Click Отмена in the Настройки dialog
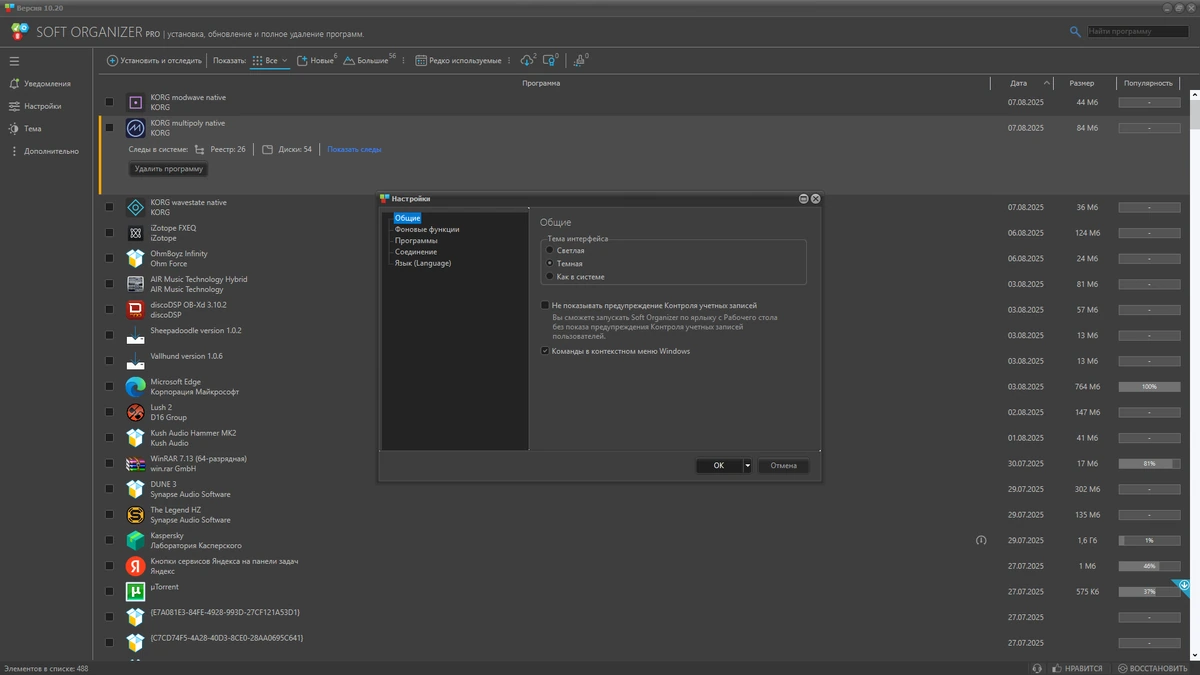 784,465
